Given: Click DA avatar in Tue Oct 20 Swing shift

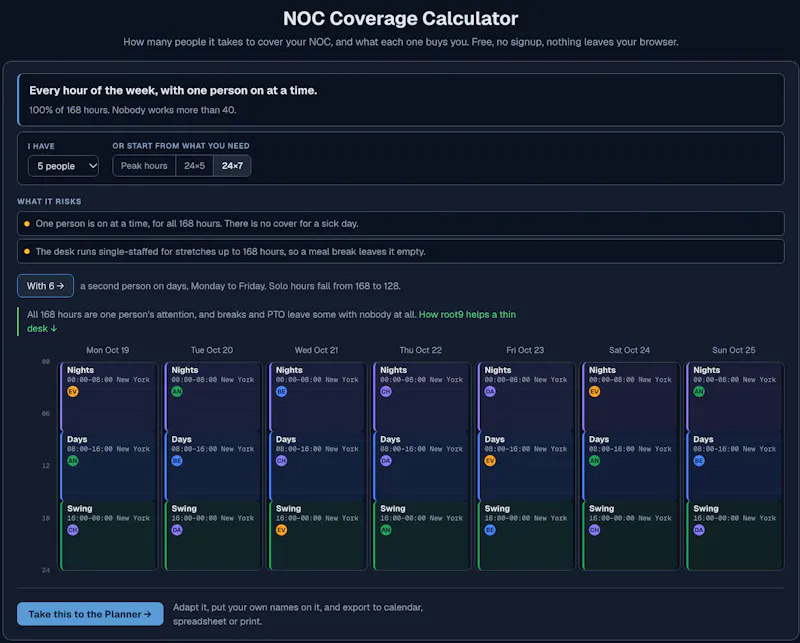Looking at the screenshot, I should [177, 530].
